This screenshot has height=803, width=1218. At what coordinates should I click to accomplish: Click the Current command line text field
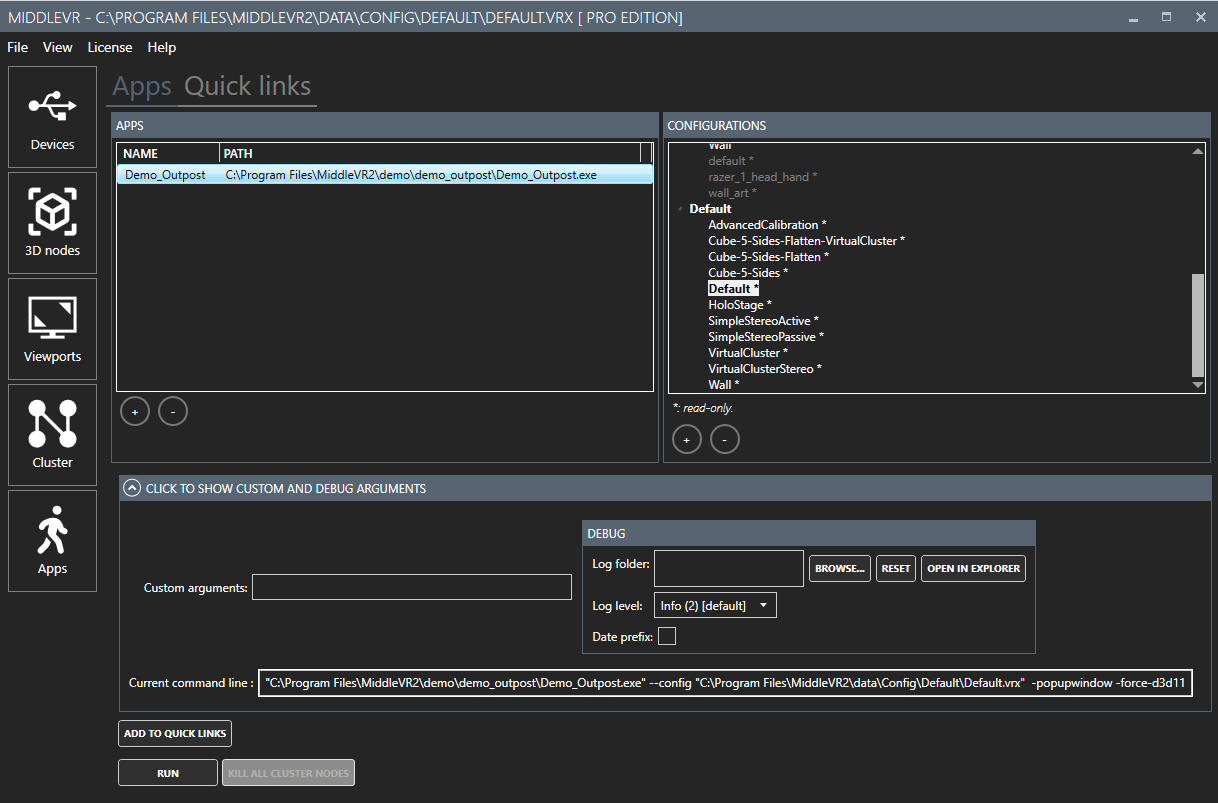[x=725, y=683]
